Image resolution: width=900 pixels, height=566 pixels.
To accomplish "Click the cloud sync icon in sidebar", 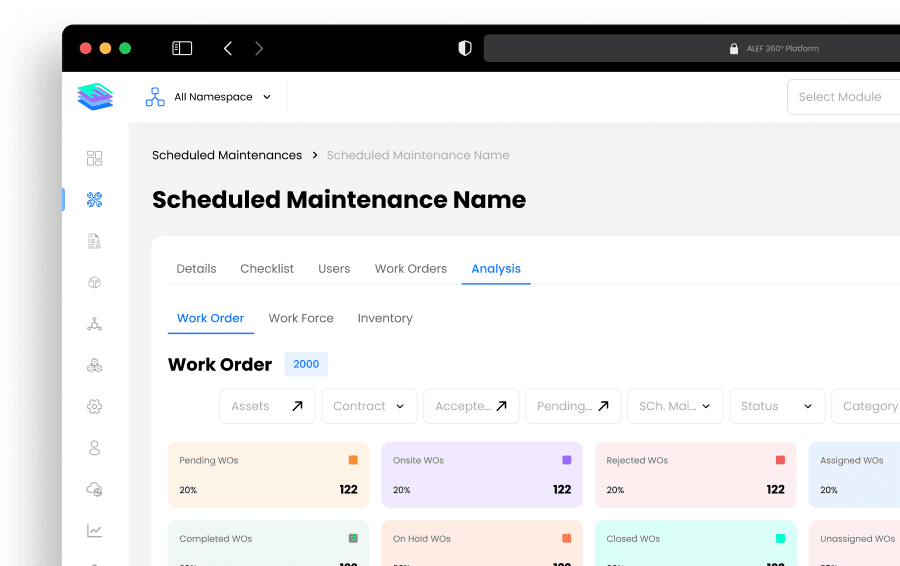I will 95,489.
